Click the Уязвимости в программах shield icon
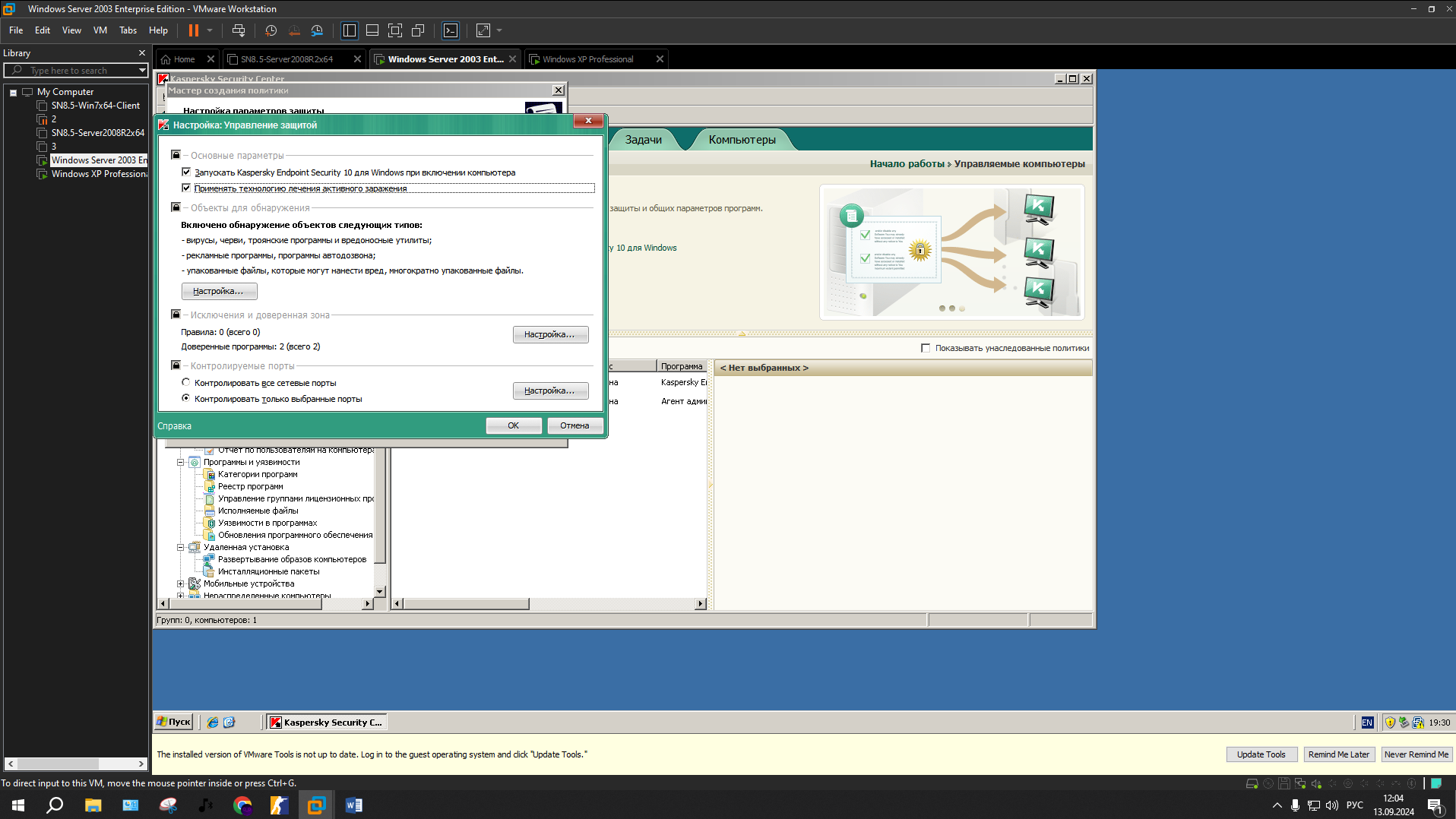The height and width of the screenshot is (819, 1456). click(210, 523)
